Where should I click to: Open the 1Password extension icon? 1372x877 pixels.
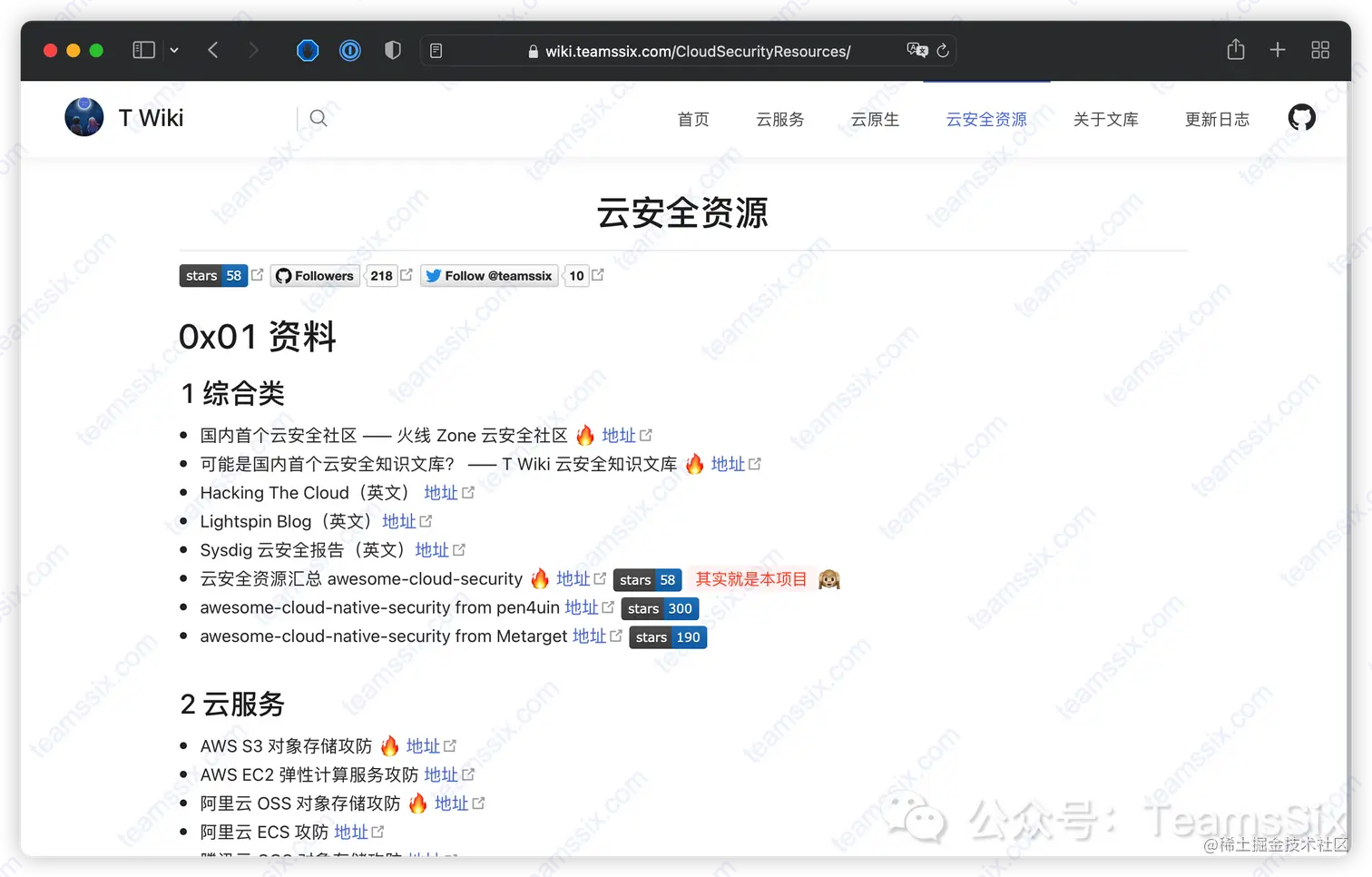[350, 50]
